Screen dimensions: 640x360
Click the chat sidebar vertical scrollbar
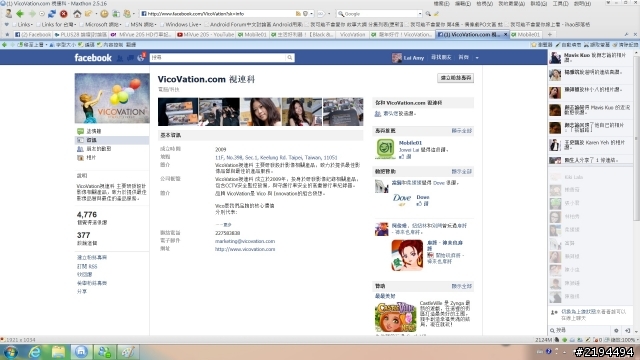[637, 139]
